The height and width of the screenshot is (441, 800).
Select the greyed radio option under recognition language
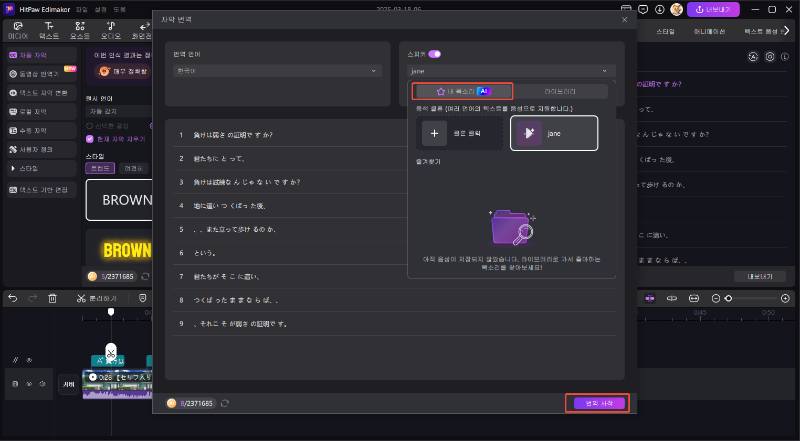pyautogui.click(x=89, y=126)
